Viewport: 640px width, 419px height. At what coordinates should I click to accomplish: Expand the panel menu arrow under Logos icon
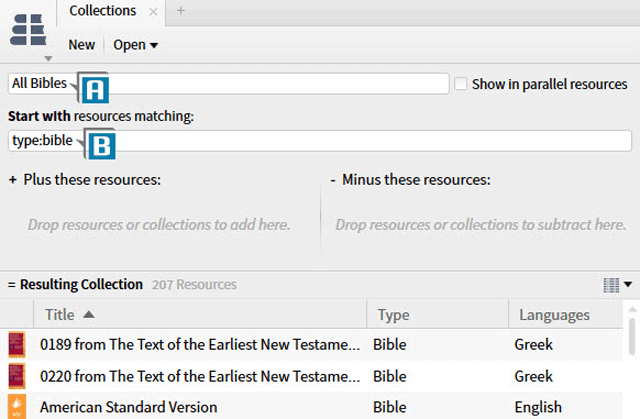point(47,59)
